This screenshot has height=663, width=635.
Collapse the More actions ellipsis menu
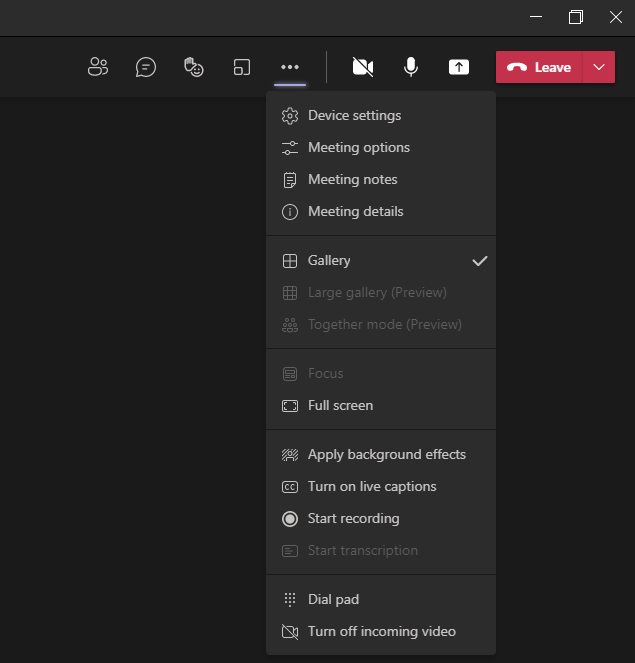[290, 67]
